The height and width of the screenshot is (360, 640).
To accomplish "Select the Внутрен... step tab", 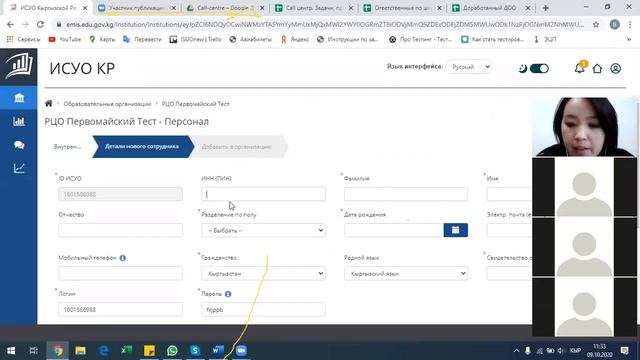I will tap(67, 147).
